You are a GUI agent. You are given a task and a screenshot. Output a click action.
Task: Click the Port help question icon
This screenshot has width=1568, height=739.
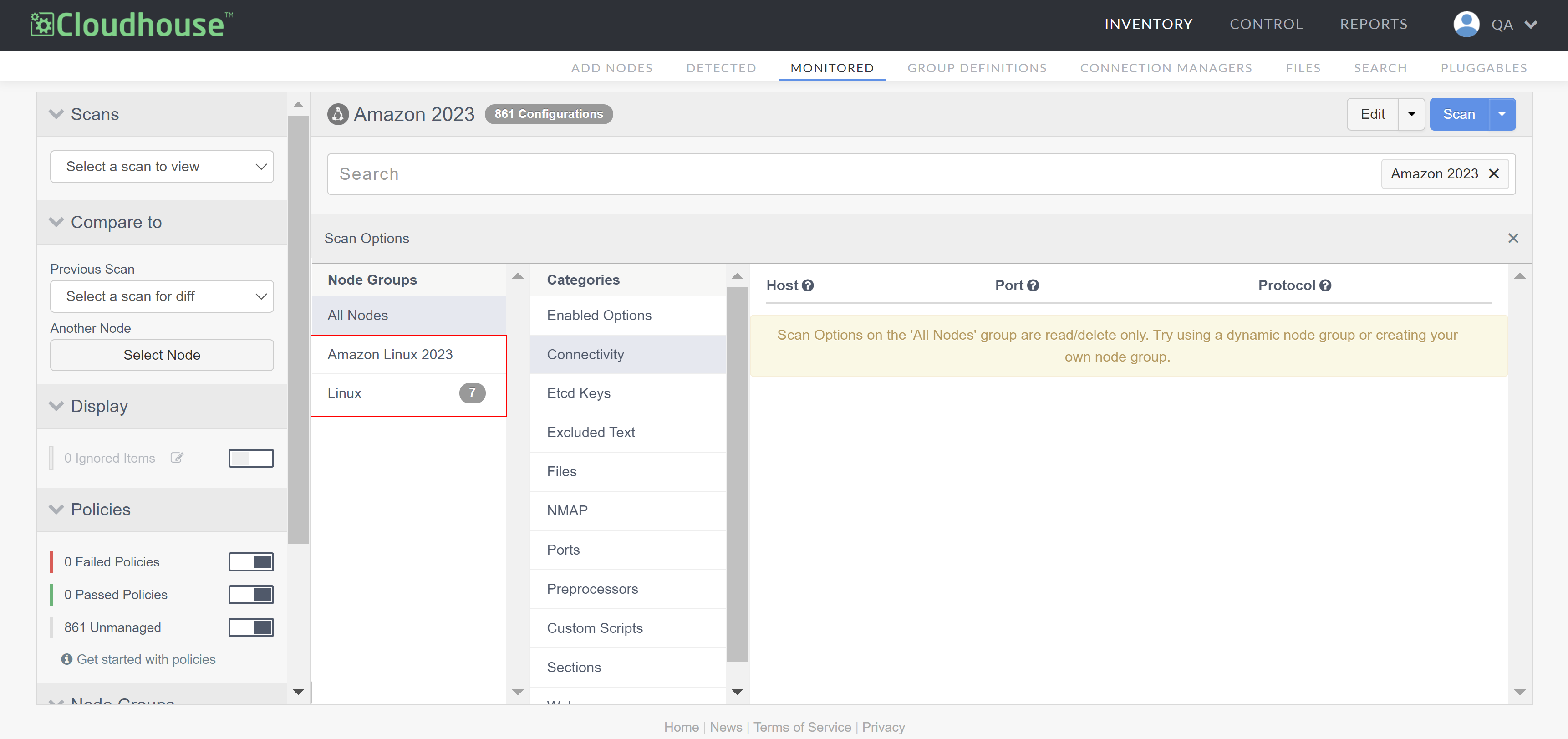click(1032, 285)
